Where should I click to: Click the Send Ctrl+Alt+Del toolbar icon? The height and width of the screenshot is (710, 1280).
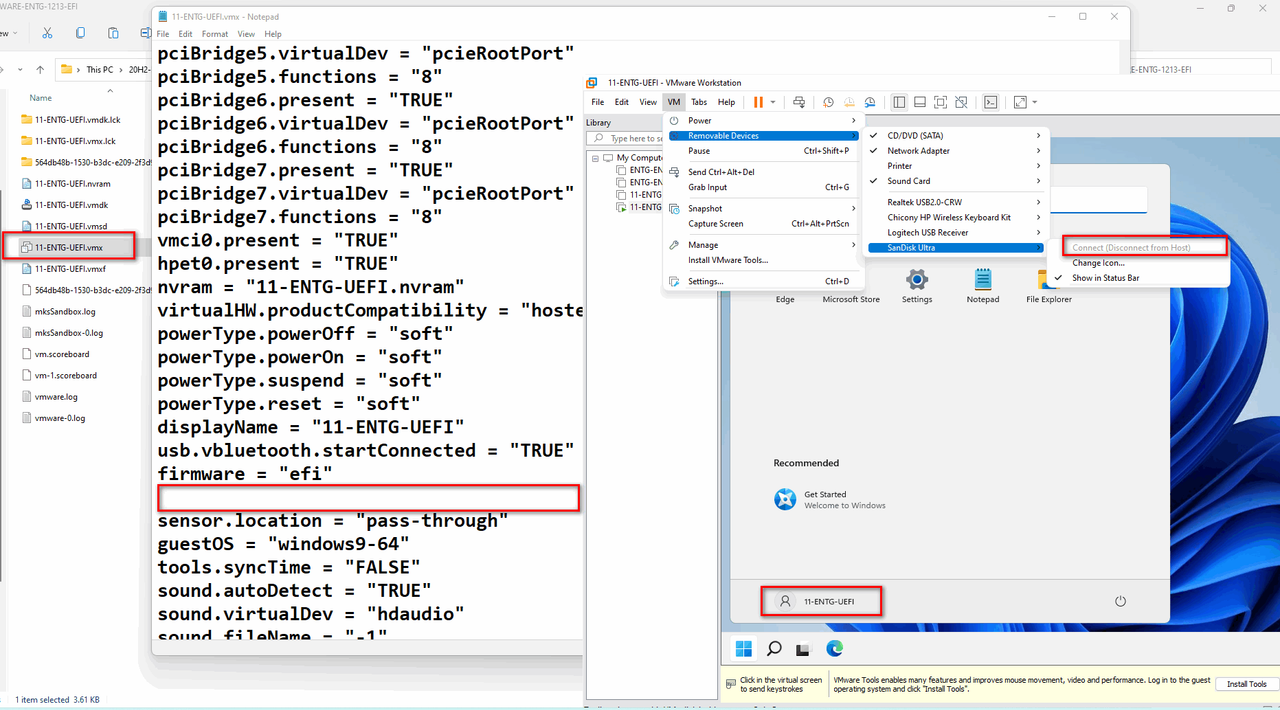point(798,102)
